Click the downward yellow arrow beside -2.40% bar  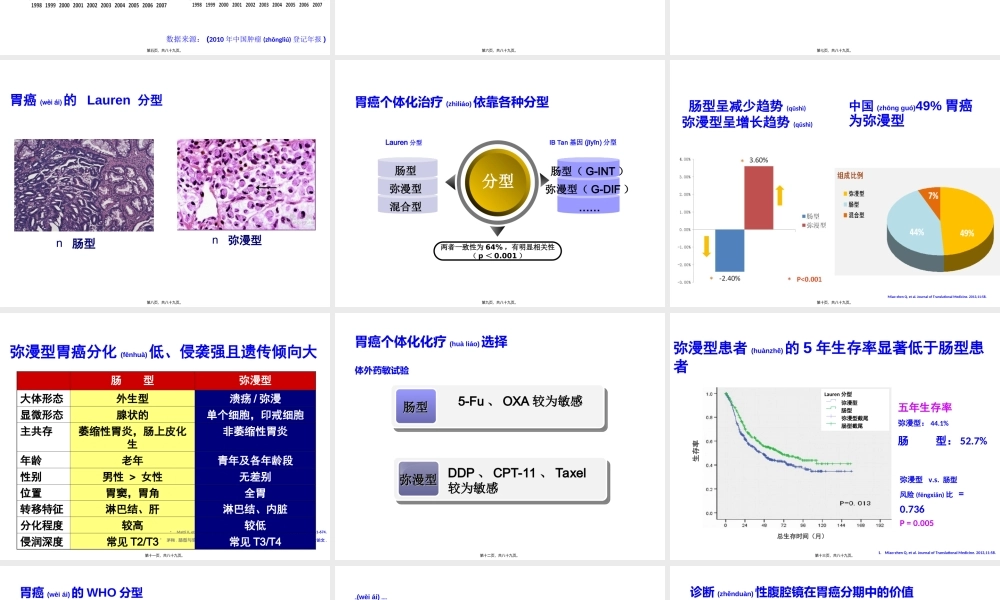point(706,245)
